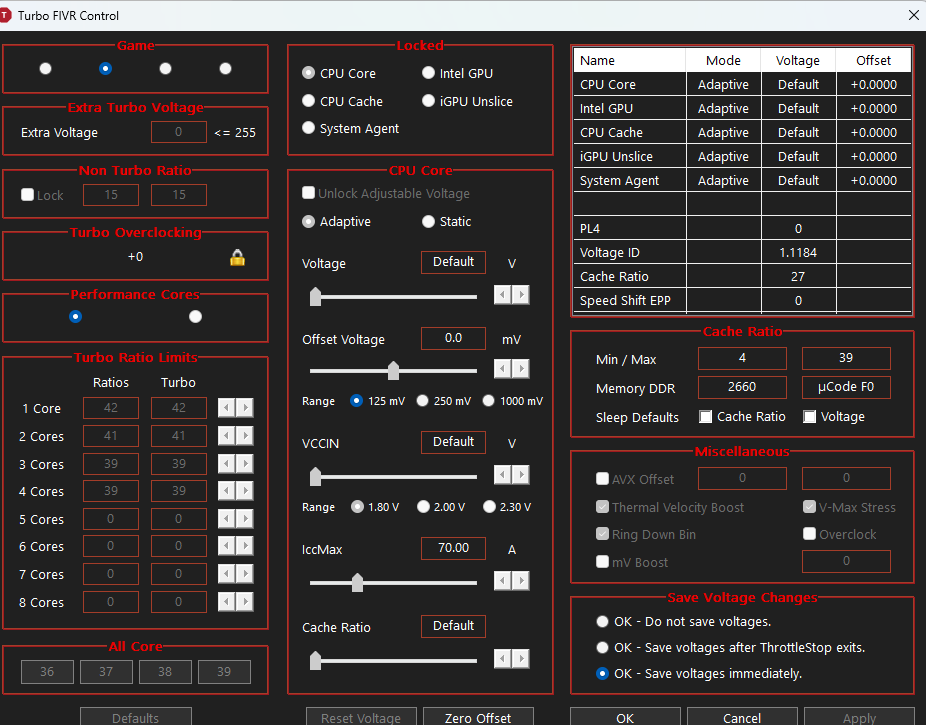926x725 pixels.
Task: Check Unlock Adjustable Voltage
Action: [308, 193]
